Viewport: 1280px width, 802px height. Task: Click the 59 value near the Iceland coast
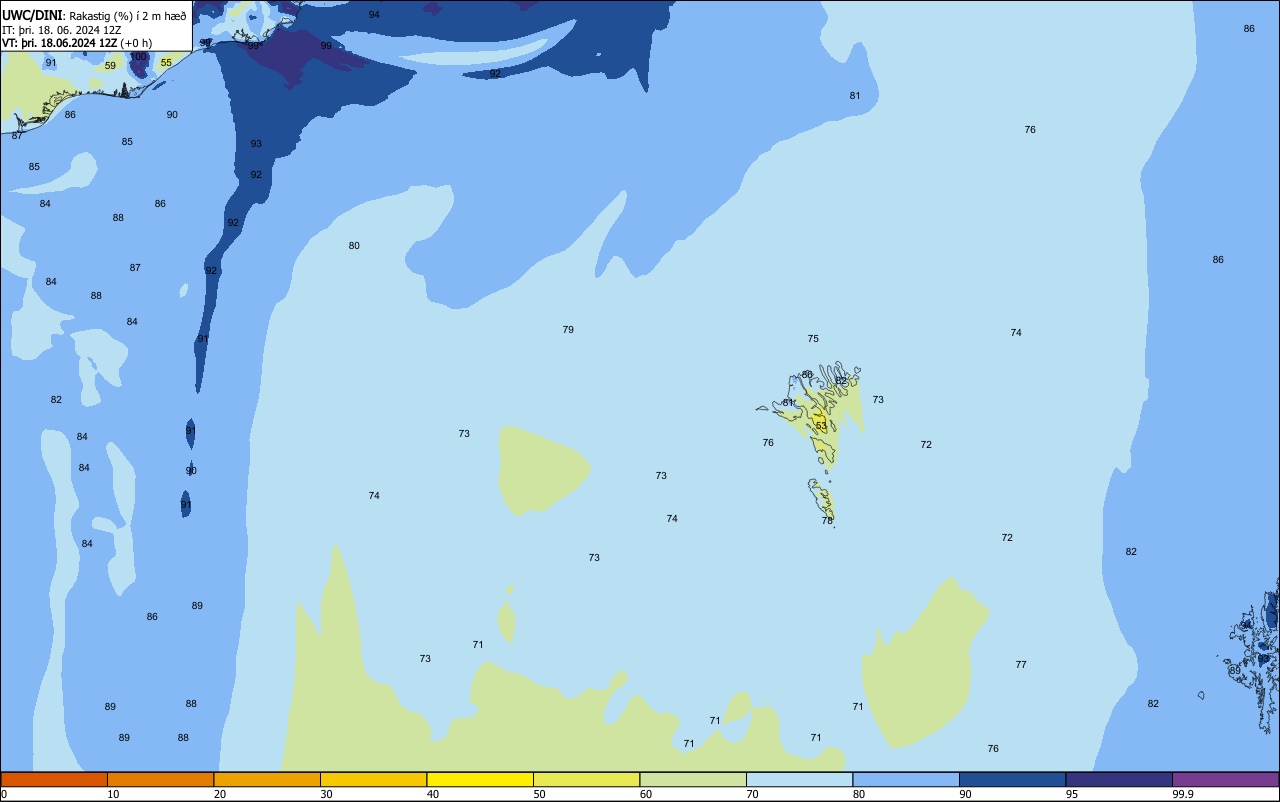tap(110, 66)
